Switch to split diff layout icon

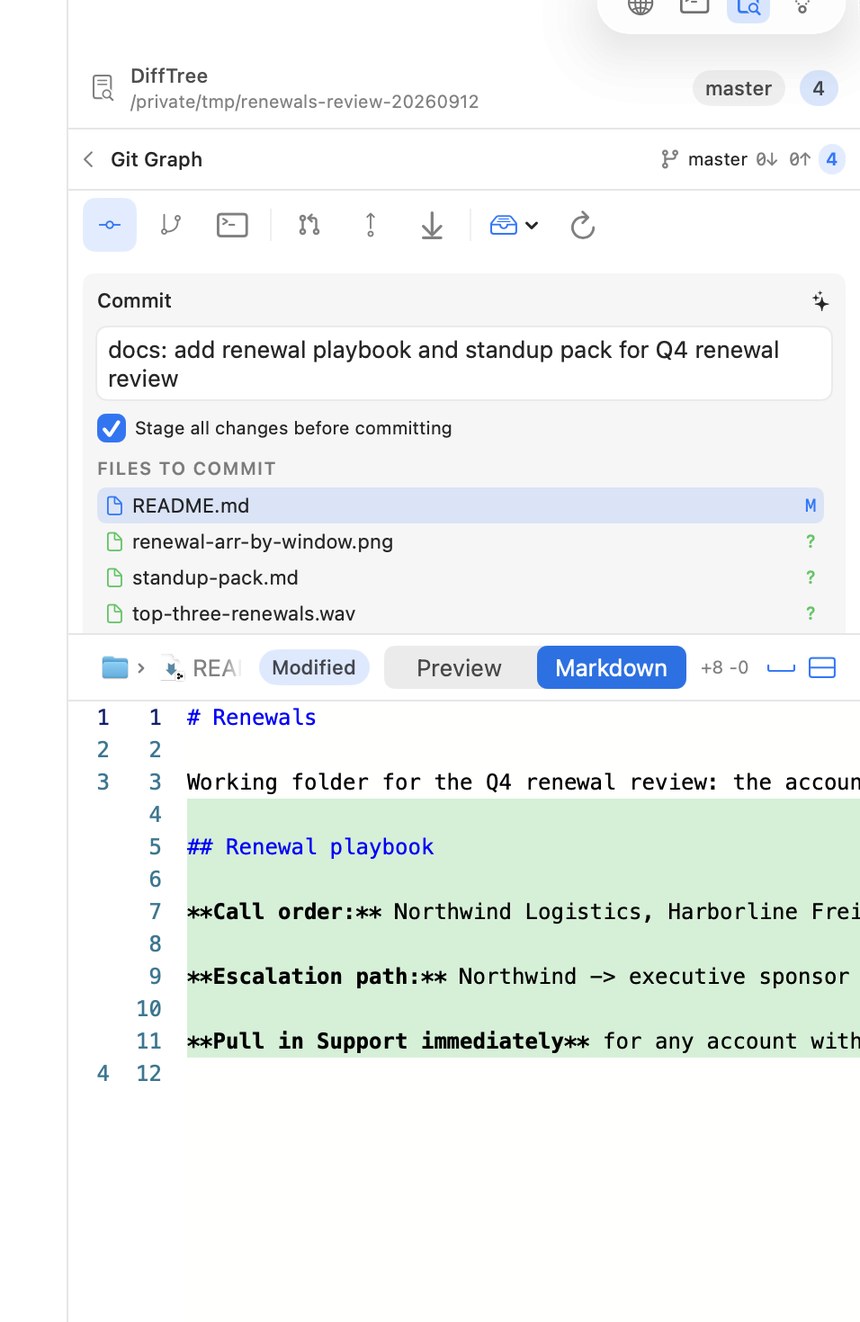tap(822, 668)
